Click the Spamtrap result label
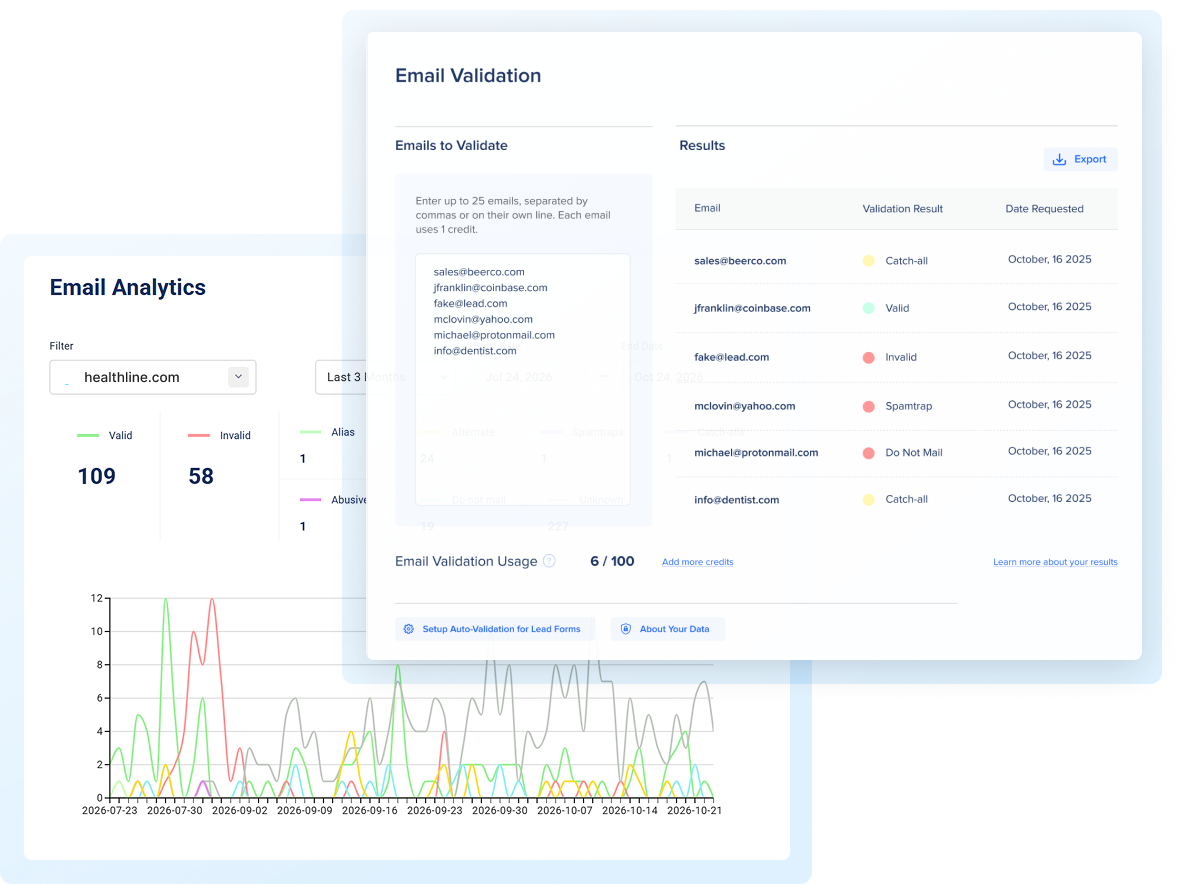 click(908, 406)
